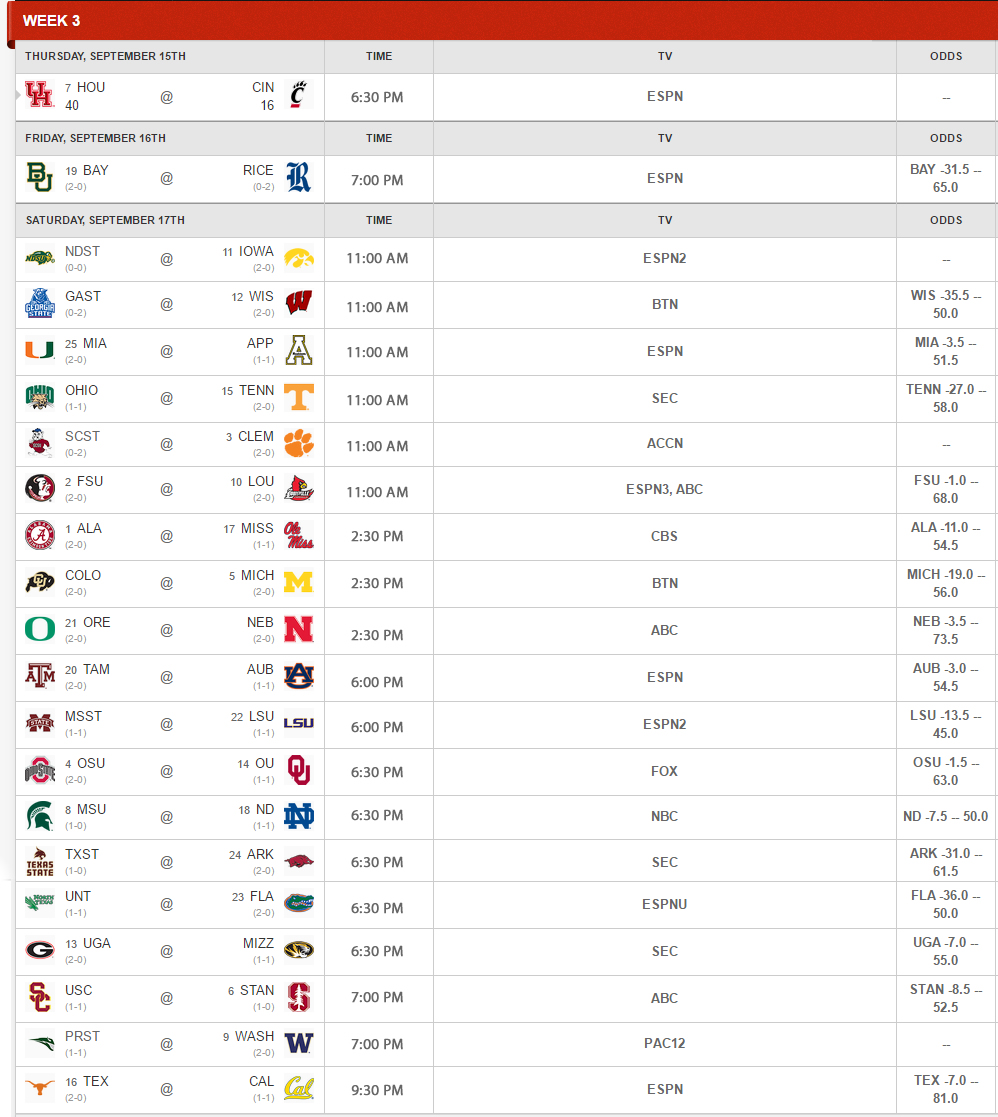Open the FSU team link
Screen dimensions: 998x1117
tap(90, 482)
